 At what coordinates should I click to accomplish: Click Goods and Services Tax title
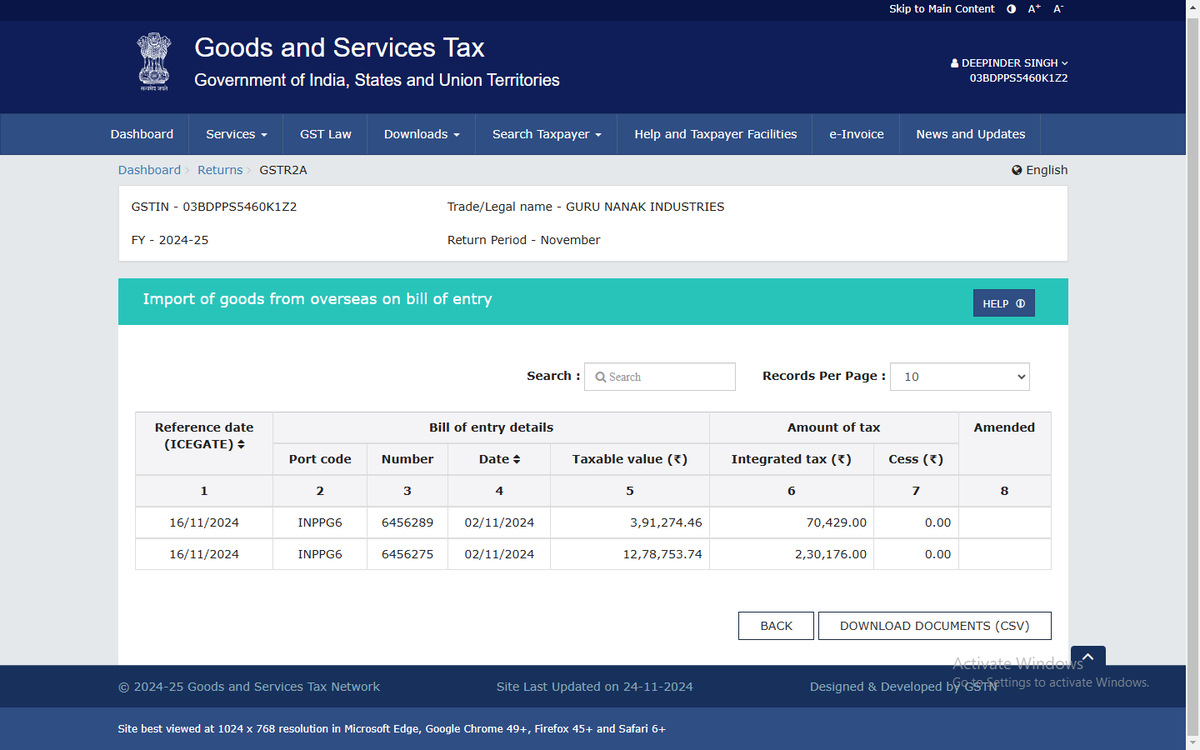pos(339,48)
